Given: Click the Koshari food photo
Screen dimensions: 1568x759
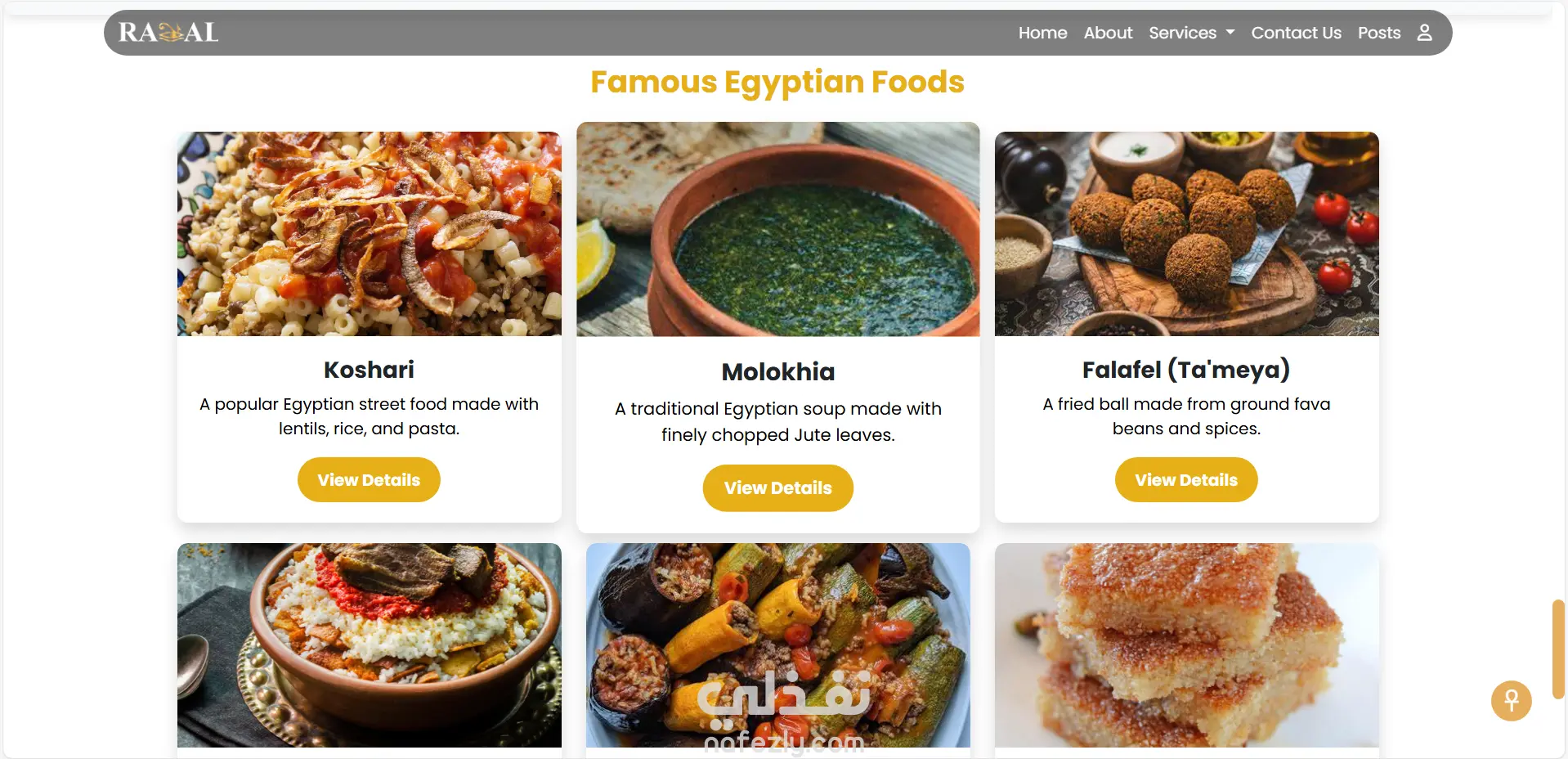Looking at the screenshot, I should (369, 234).
